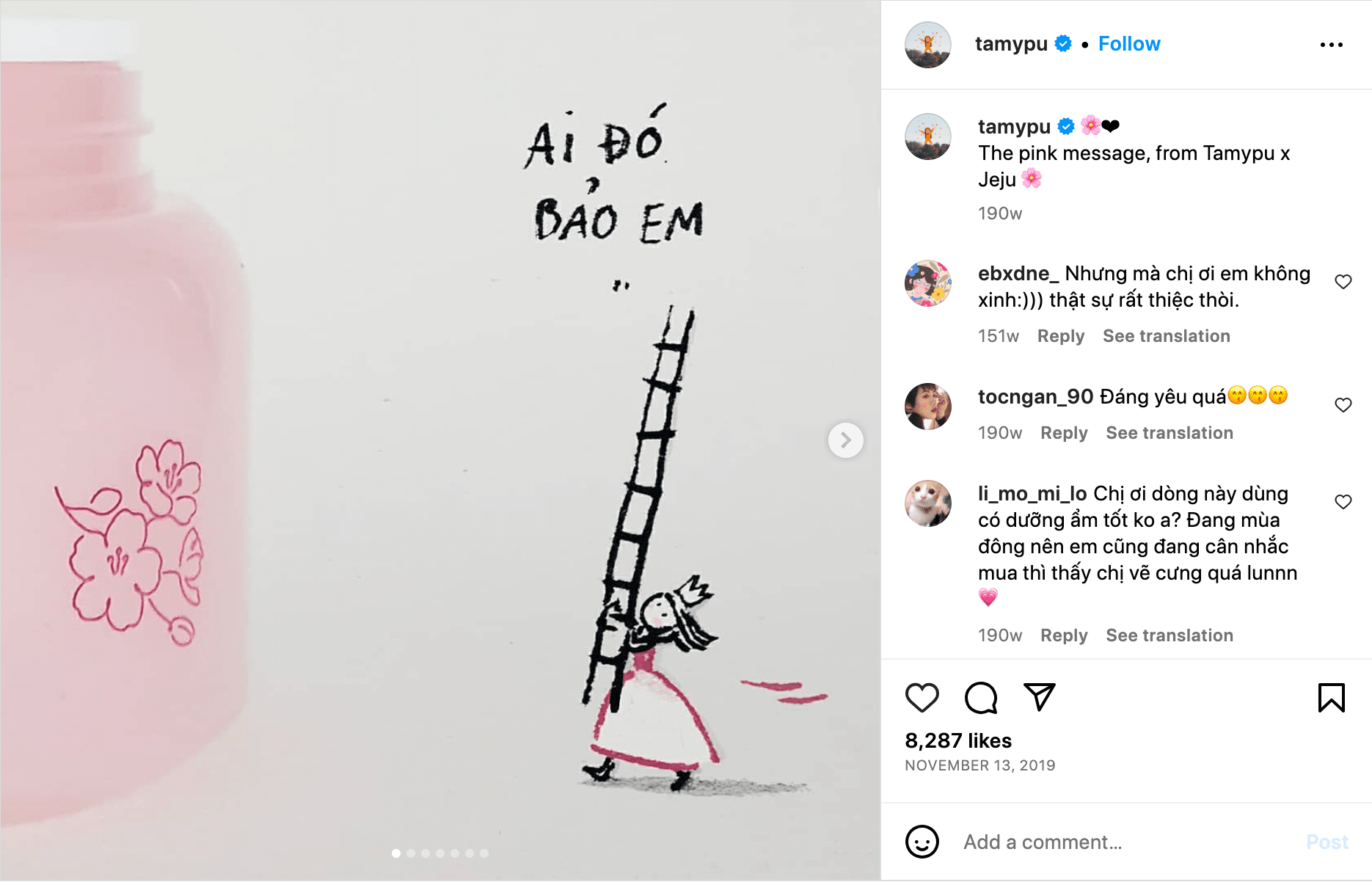Go to the next carousel image
Image resolution: width=1372 pixels, height=882 pixels.
[845, 440]
